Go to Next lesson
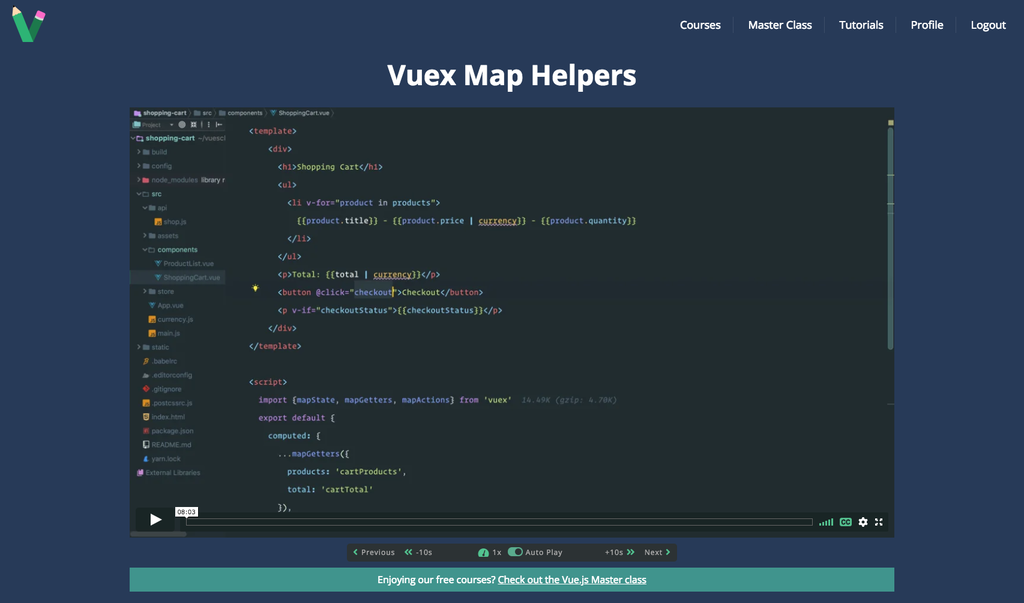Viewport: 1024px width, 603px height. tap(657, 552)
